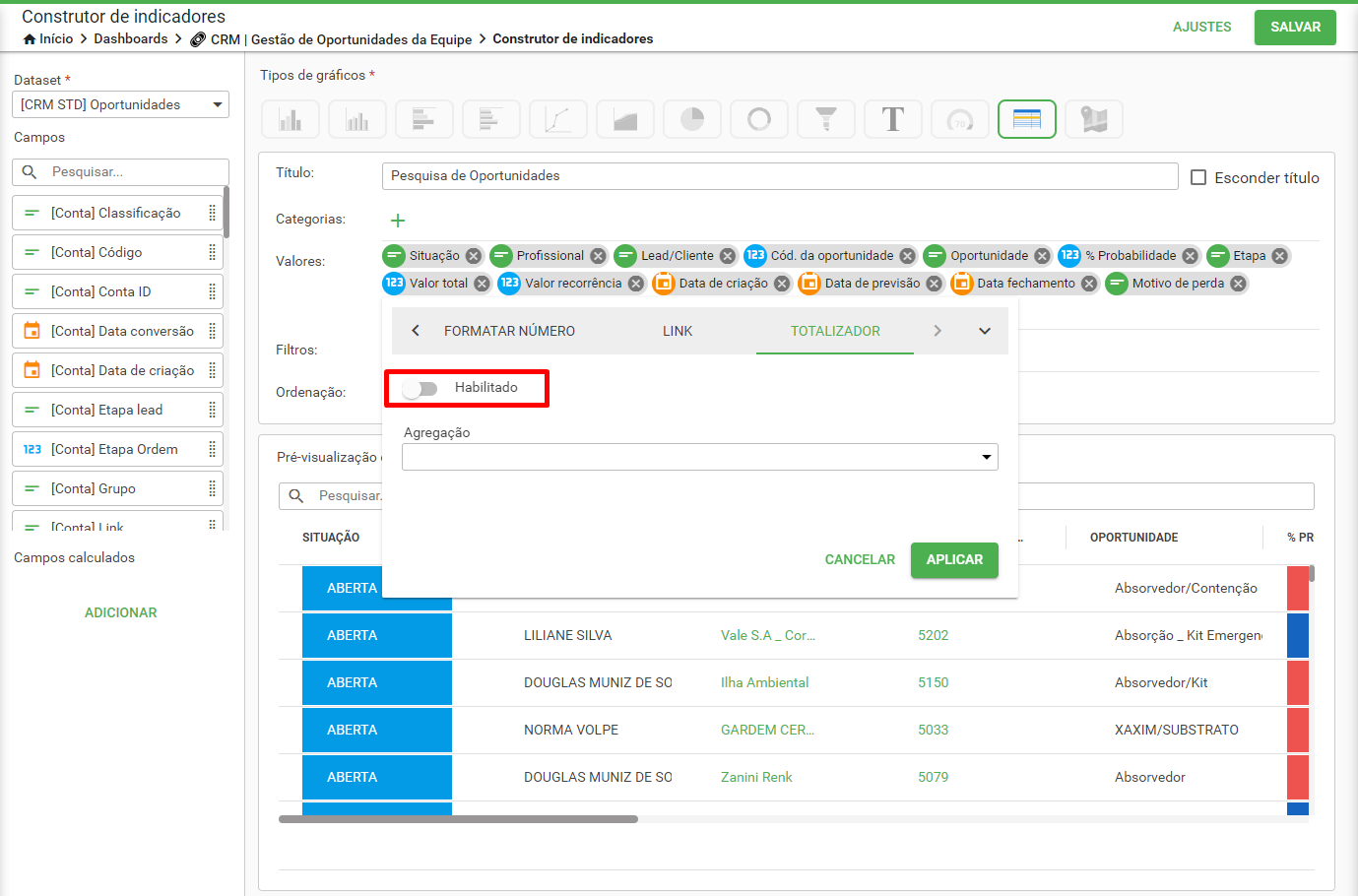The width and height of the screenshot is (1358, 896).
Task: Remove the Motivo de perda value chip
Action: pos(1238,284)
